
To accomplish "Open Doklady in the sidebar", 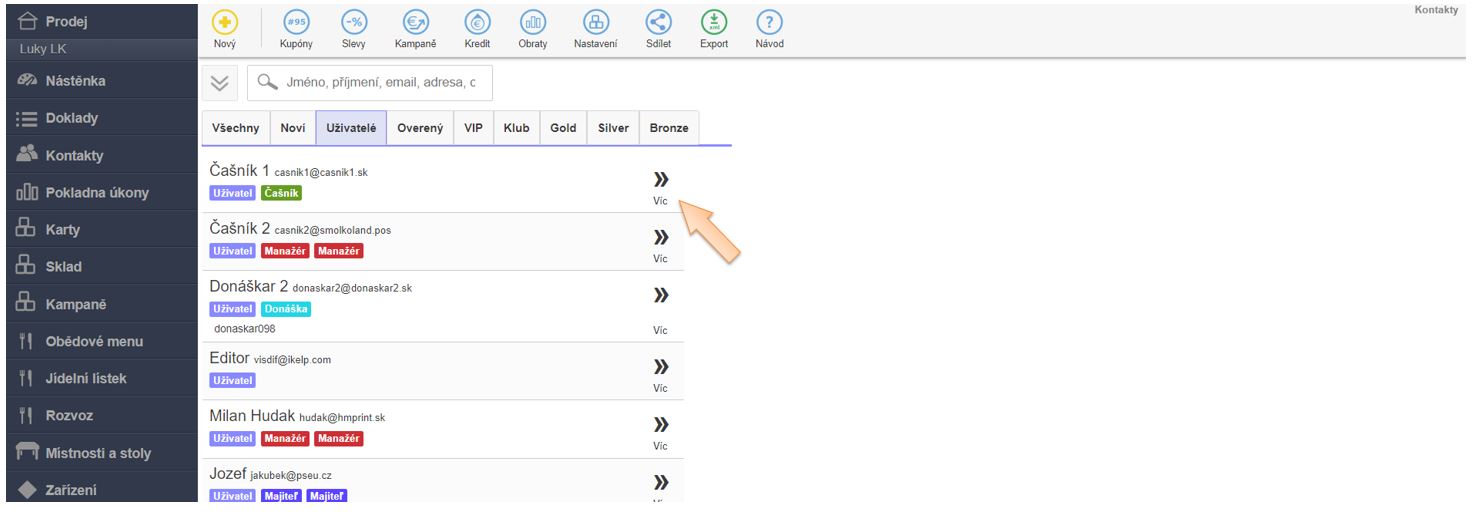I will [x=72, y=118].
